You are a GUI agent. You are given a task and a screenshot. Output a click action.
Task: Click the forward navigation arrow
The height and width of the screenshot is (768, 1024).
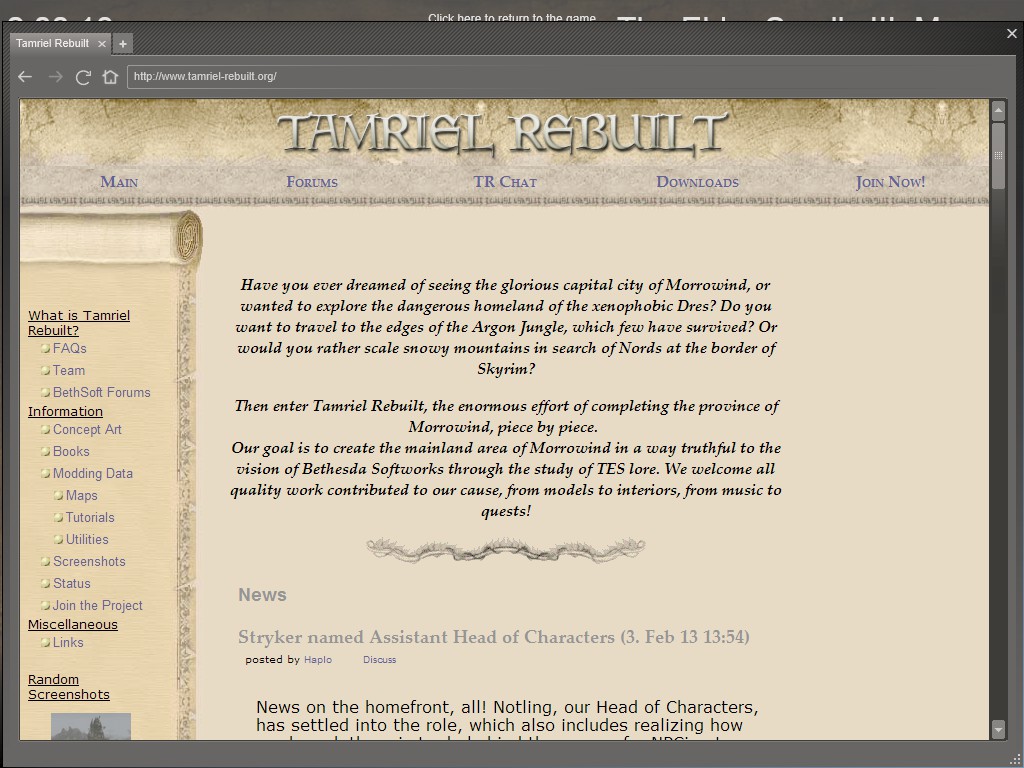[x=56, y=77]
